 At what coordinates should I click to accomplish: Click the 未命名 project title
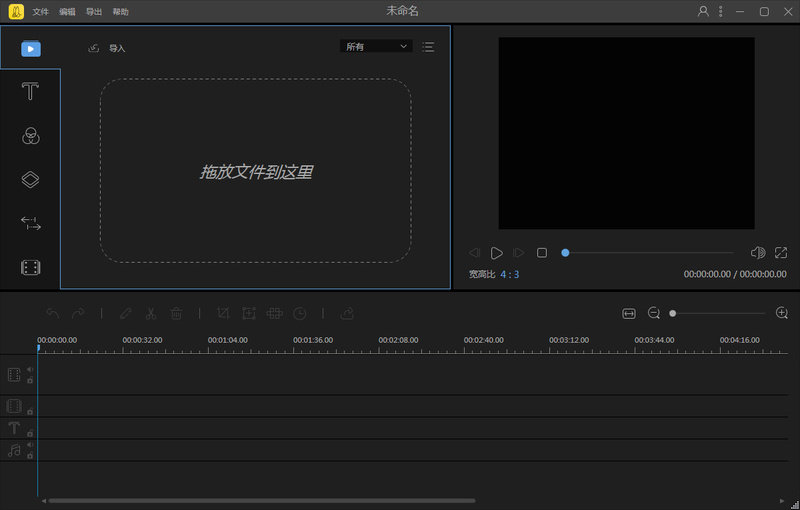402,11
